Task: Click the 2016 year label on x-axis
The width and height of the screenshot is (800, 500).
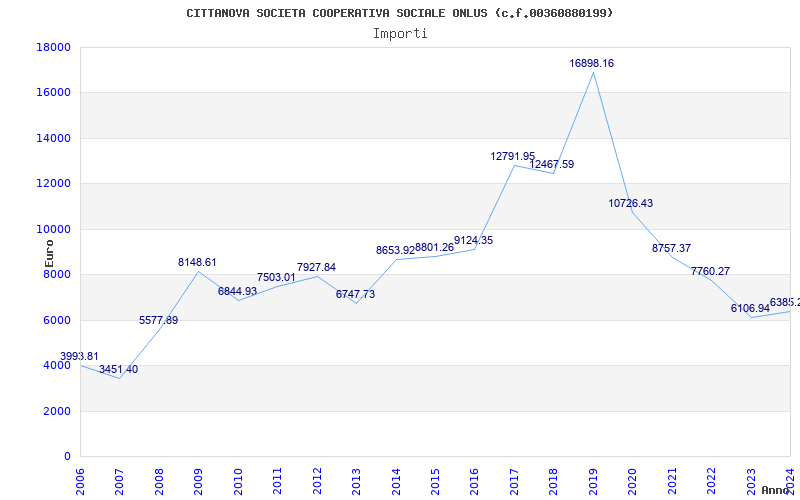Action: point(474,481)
